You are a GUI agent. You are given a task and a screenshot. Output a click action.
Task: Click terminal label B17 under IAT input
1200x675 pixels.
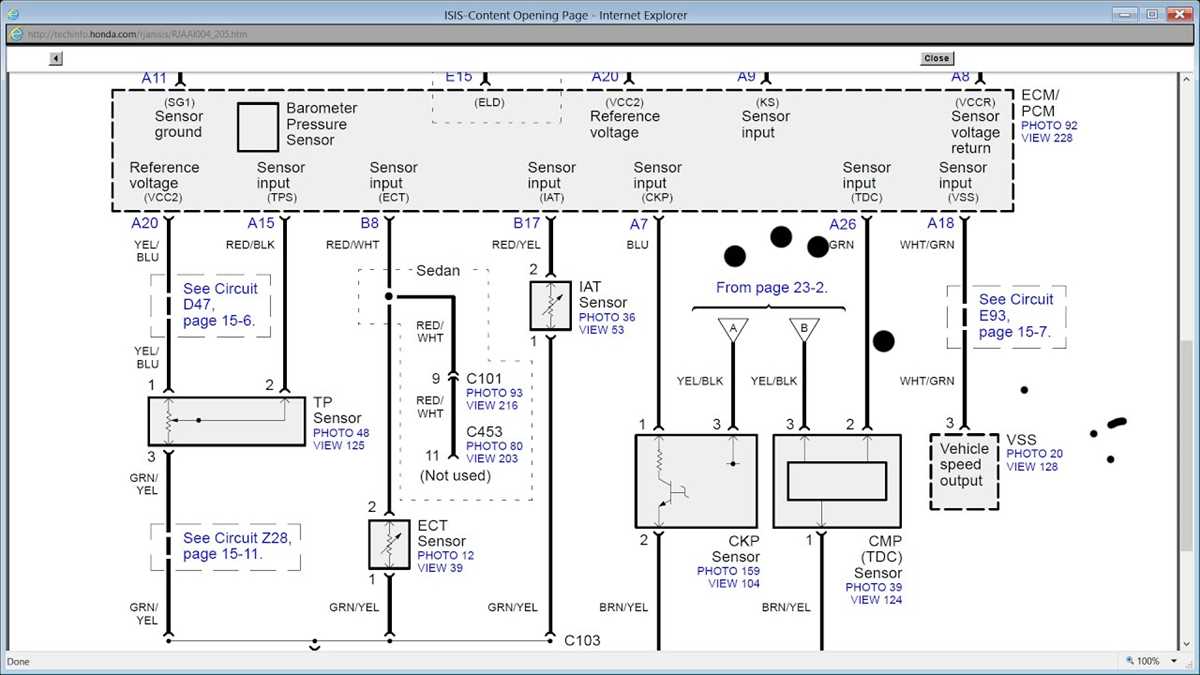pos(526,223)
